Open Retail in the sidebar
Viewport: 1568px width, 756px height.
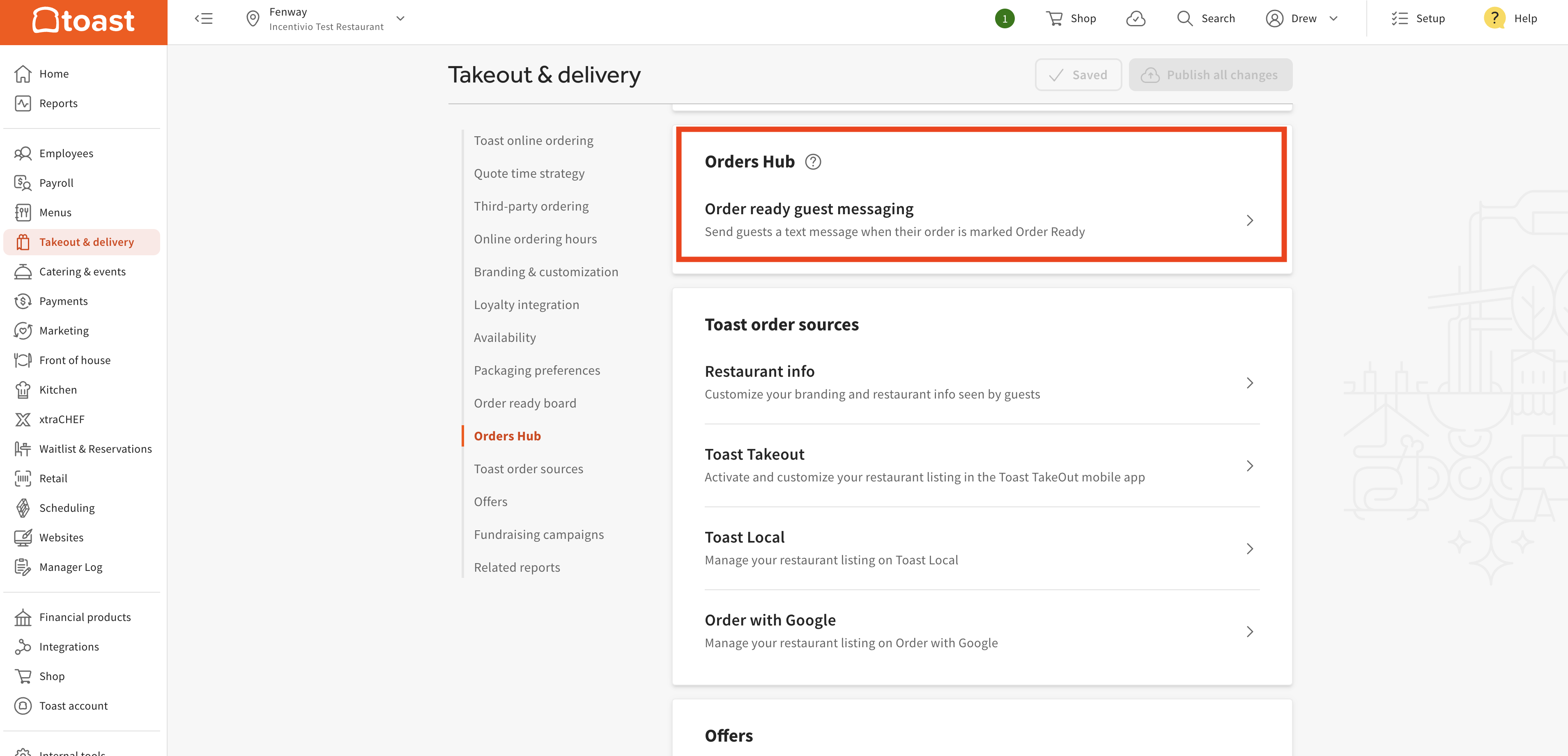(x=82, y=479)
